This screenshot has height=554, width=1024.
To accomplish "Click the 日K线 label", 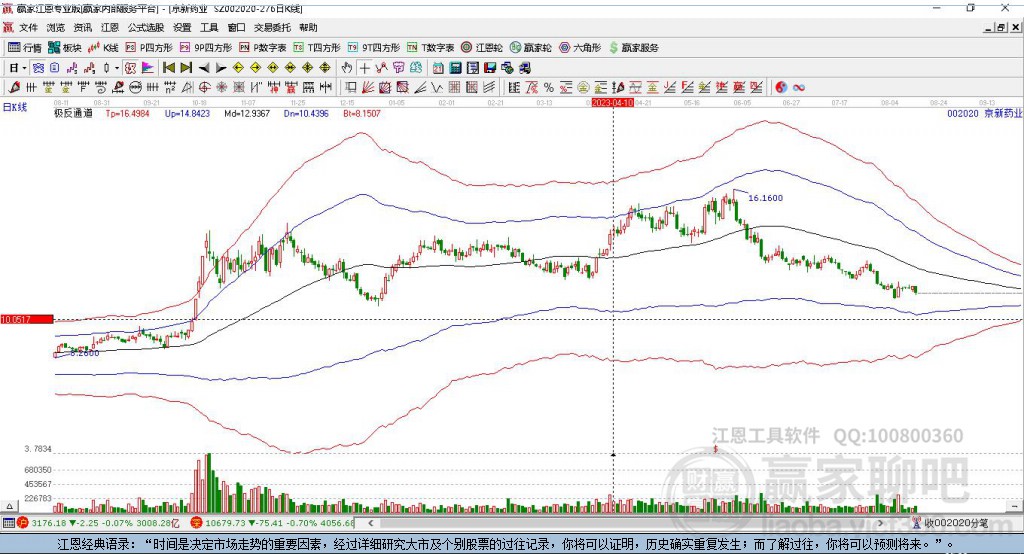I will coord(15,107).
